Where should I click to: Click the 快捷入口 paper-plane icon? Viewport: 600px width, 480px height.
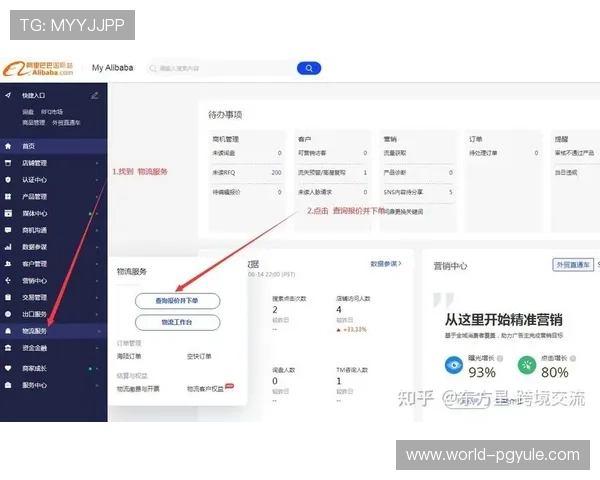(x=8, y=95)
